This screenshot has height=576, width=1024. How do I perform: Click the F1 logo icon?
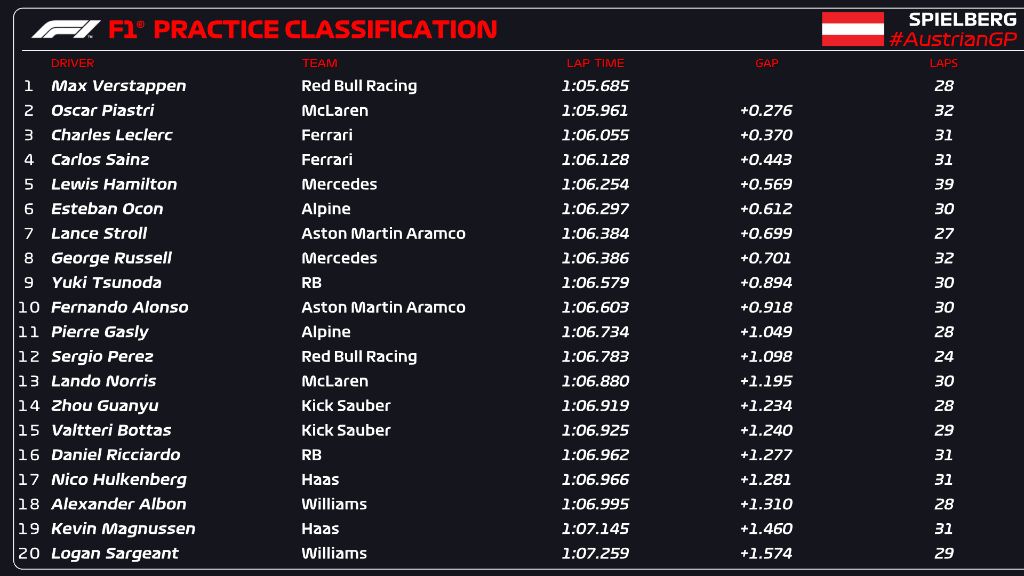coord(65,30)
